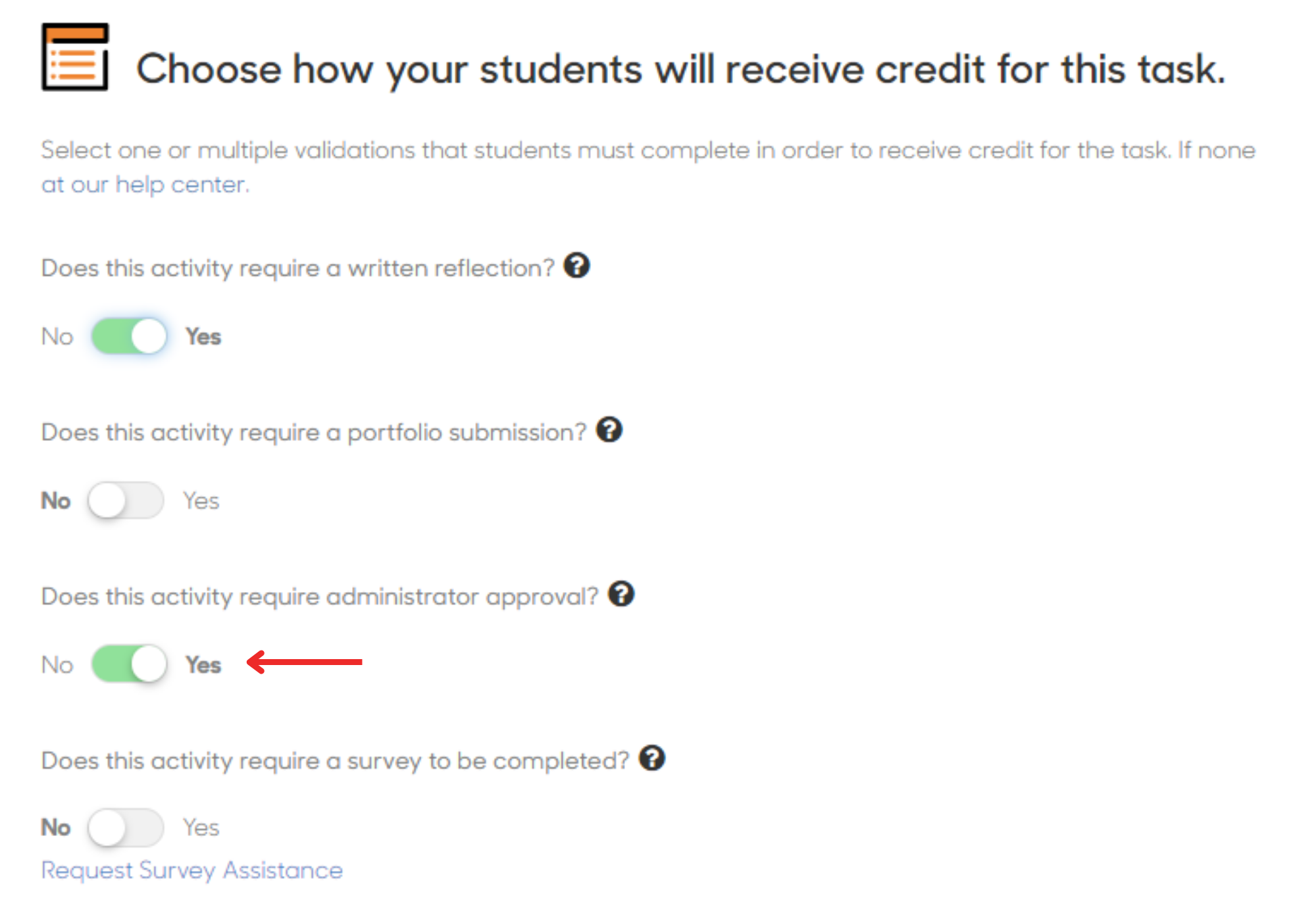The width and height of the screenshot is (1316, 915).
Task: Click the No label for portfolio submission
Action: 56,501
